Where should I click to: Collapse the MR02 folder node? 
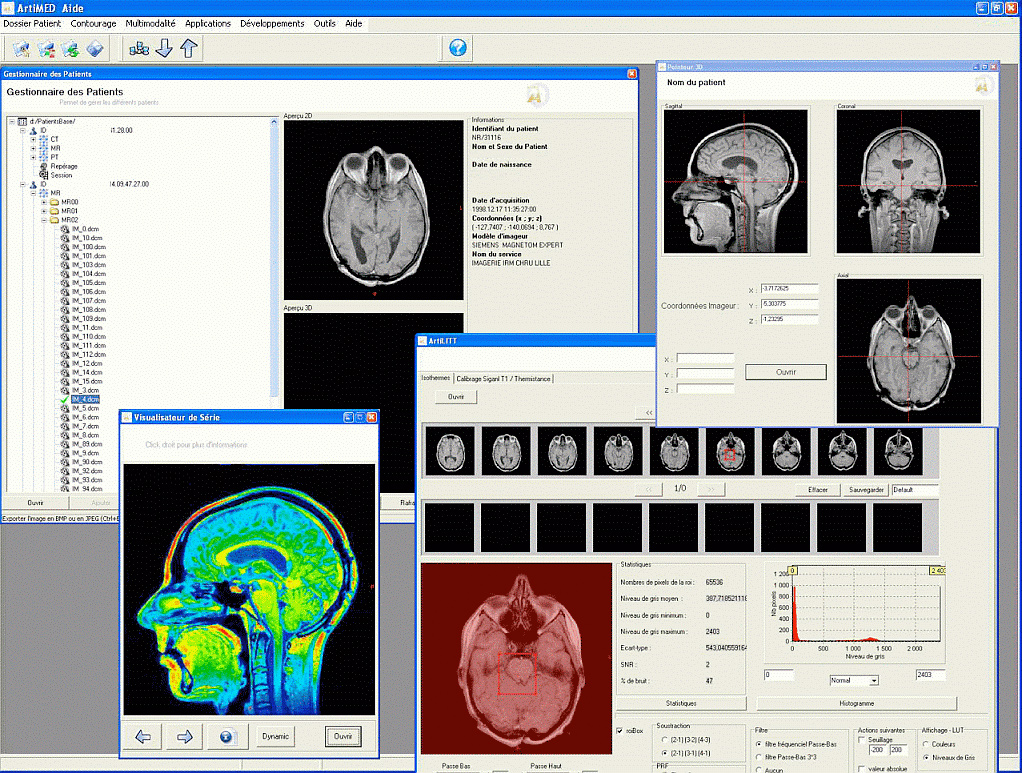[x=44, y=220]
